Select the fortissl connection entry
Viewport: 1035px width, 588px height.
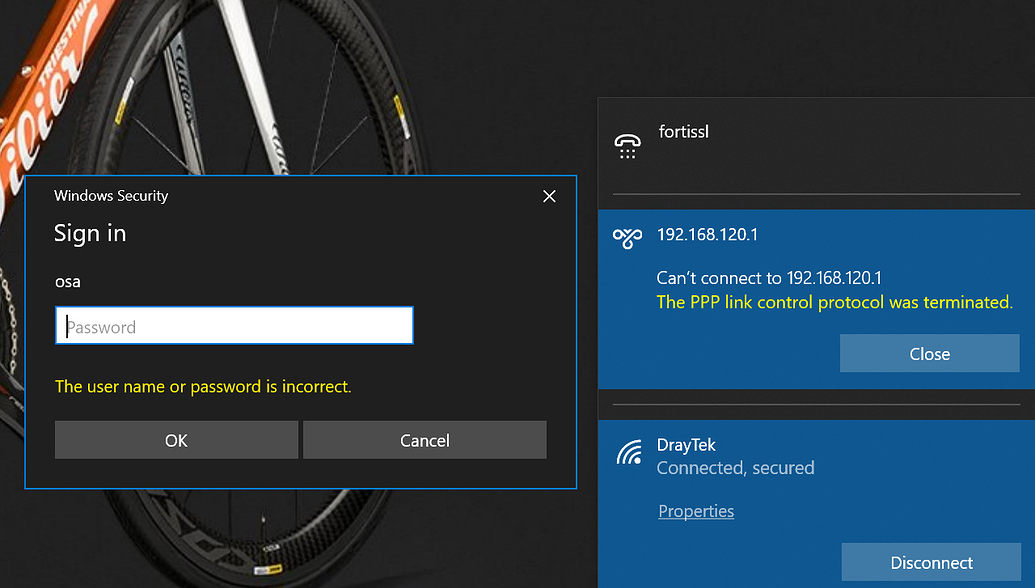tap(817, 145)
